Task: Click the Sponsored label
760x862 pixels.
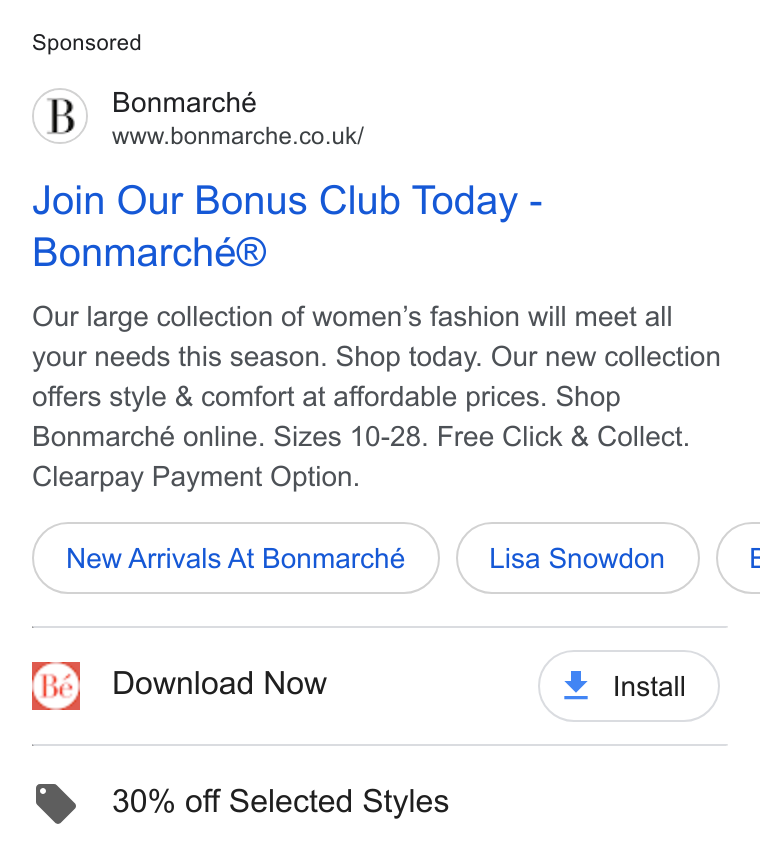Action: coord(87,43)
